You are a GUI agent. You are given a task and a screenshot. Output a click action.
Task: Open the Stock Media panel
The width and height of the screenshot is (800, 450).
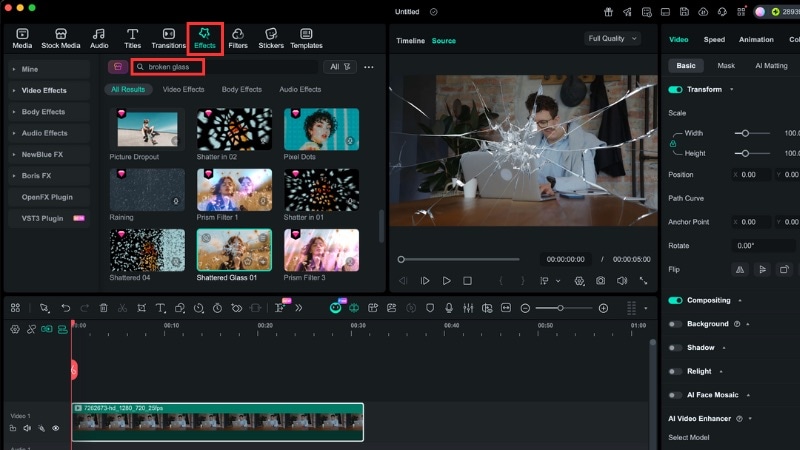pos(61,39)
